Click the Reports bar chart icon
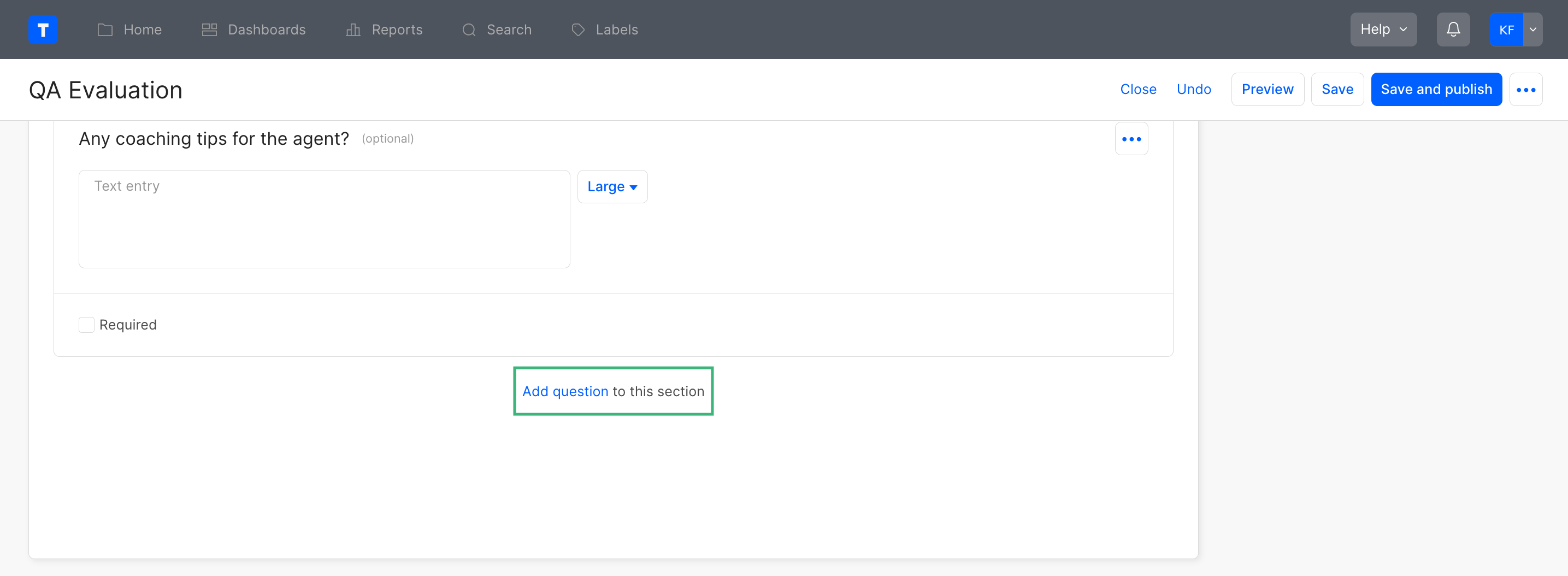Image resolution: width=1568 pixels, height=576 pixels. (x=353, y=29)
